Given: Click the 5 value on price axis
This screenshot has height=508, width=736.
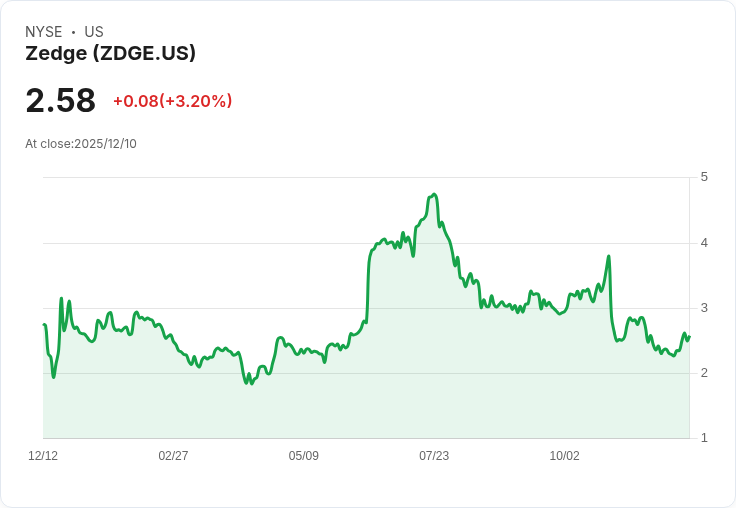Looking at the screenshot, I should (x=704, y=177).
